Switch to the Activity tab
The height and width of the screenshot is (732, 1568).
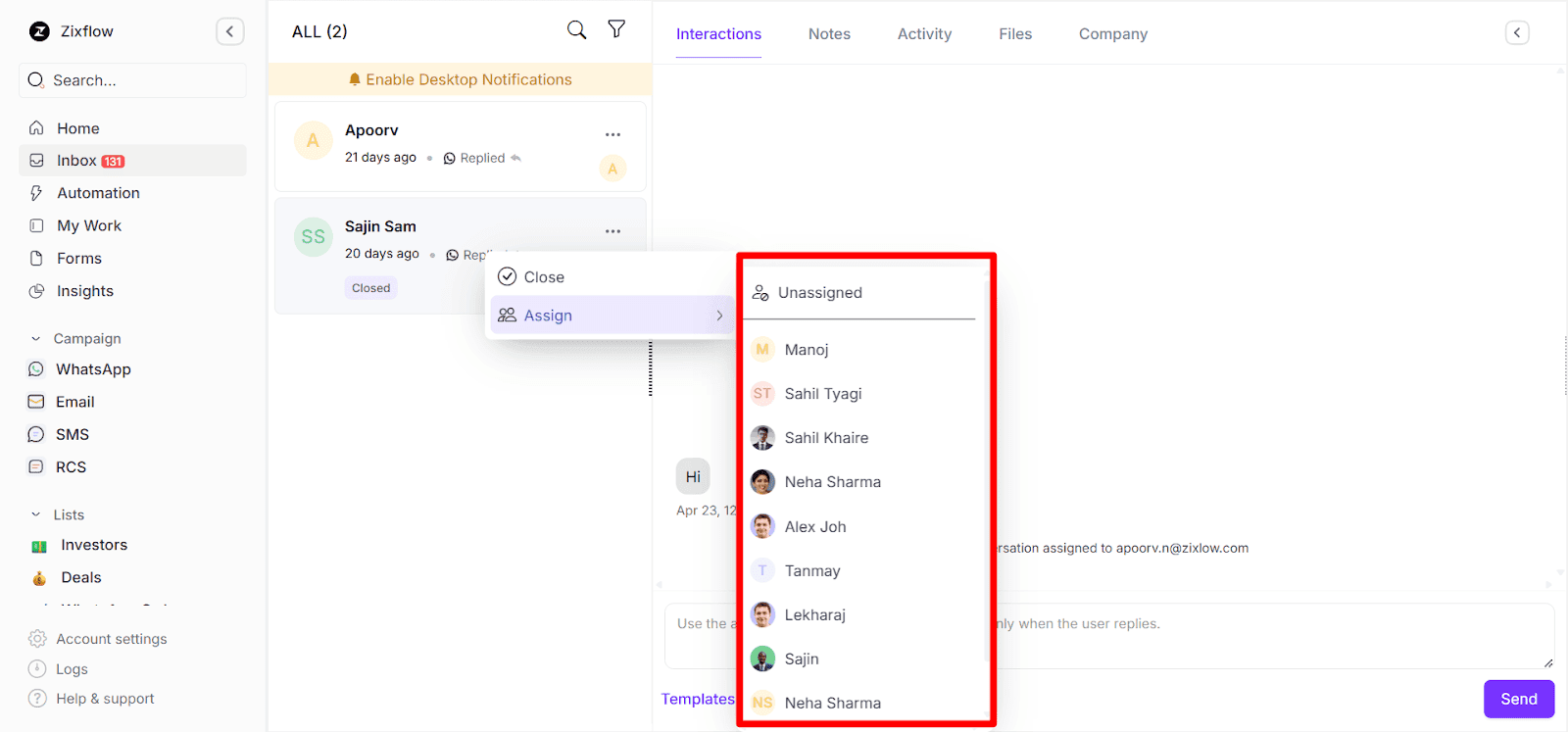point(924,34)
